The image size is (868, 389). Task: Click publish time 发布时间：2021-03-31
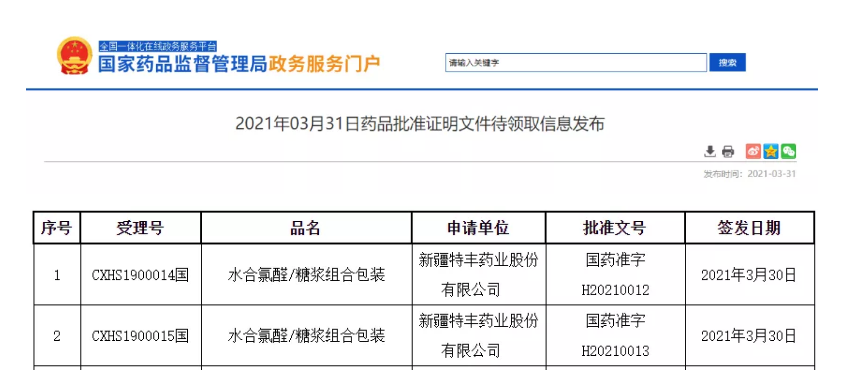(x=750, y=174)
